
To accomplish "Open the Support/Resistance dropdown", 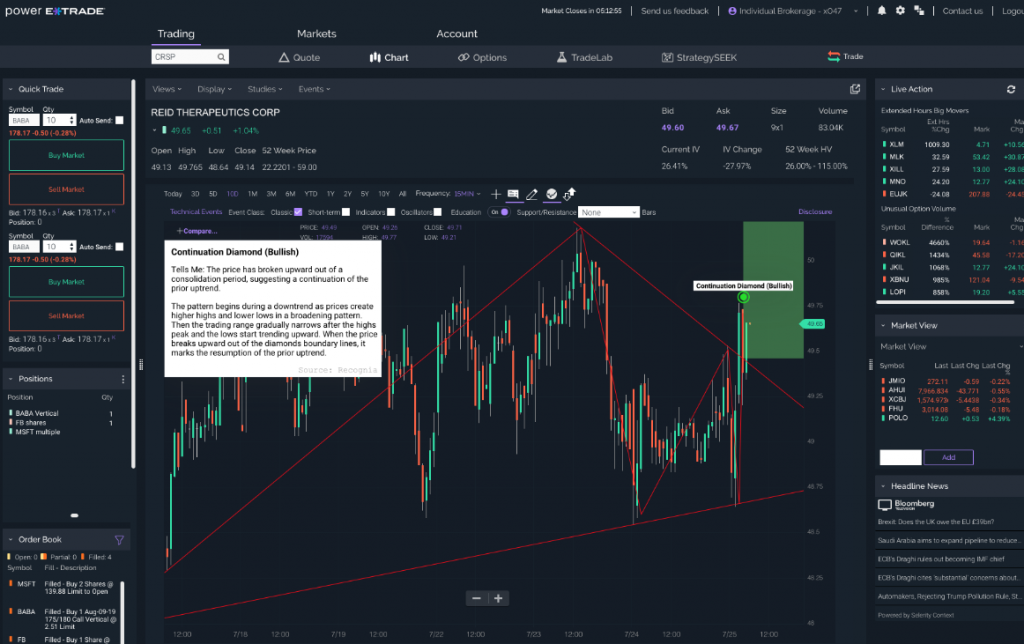I will coord(608,212).
